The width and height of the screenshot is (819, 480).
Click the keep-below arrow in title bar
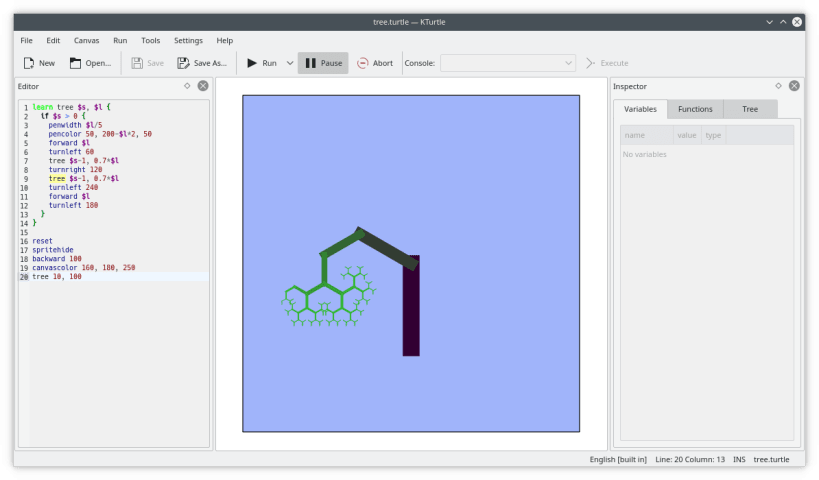[769, 22]
